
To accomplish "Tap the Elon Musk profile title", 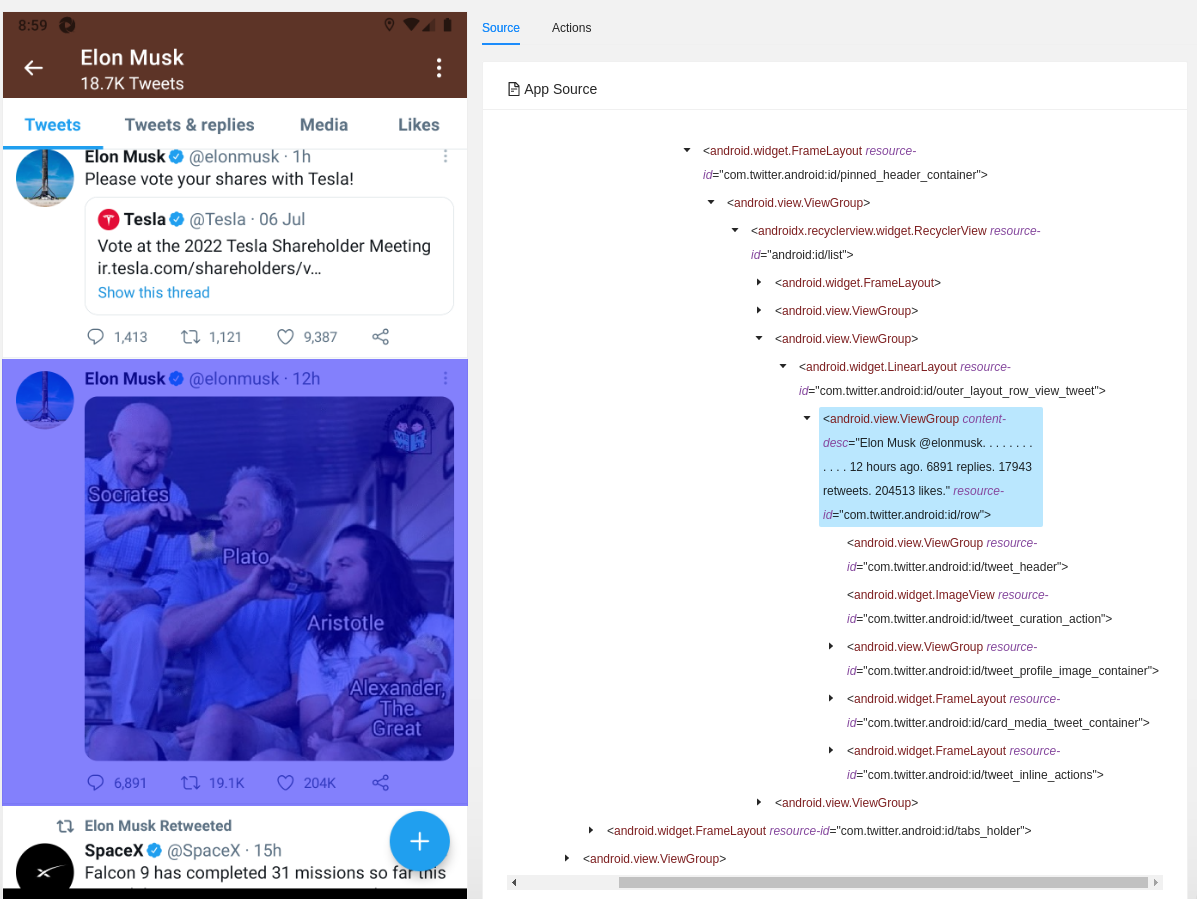I will [x=132, y=58].
